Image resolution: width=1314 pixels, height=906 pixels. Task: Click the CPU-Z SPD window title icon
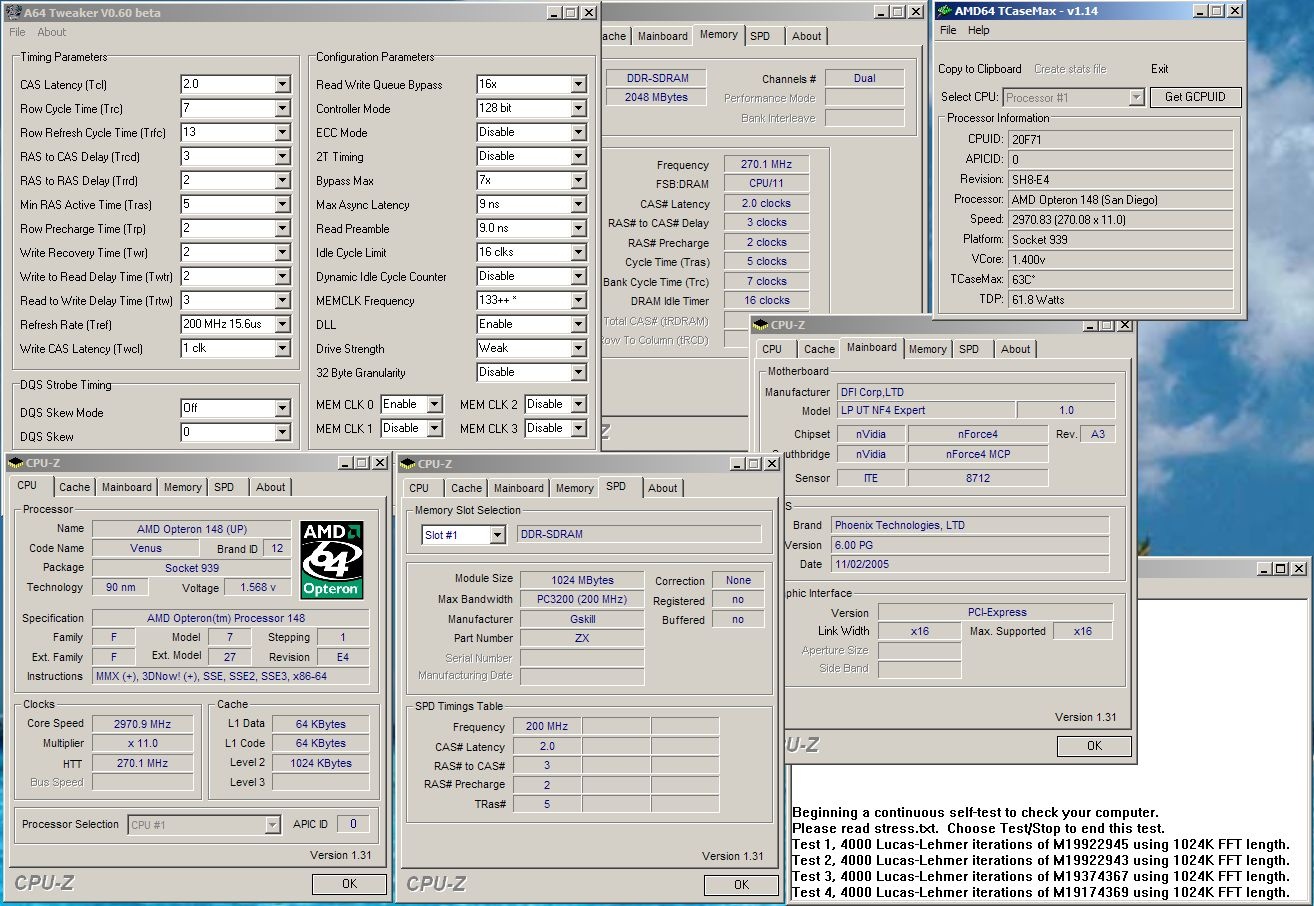click(x=406, y=463)
